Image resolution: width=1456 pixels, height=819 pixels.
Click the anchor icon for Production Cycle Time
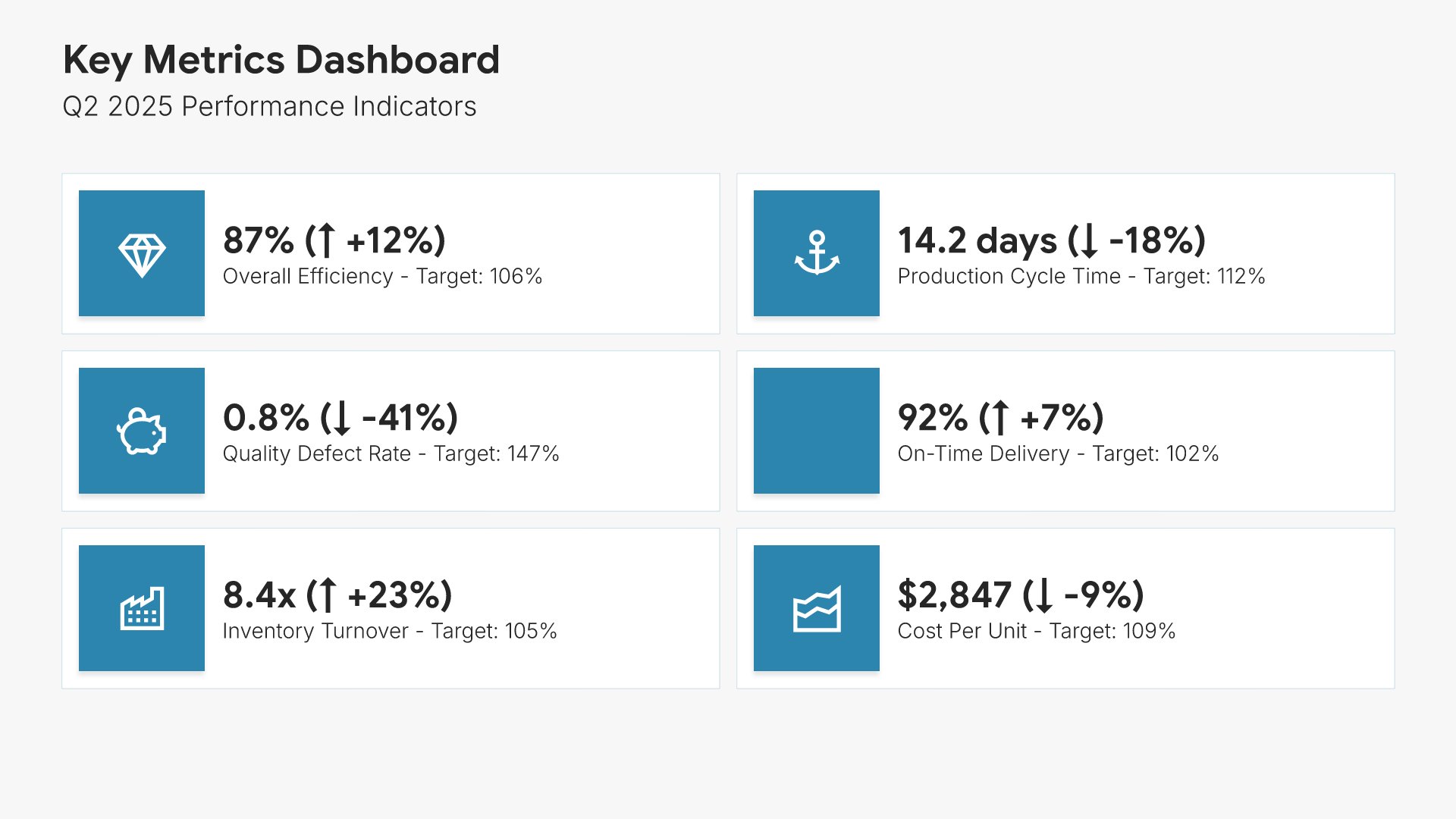[817, 253]
